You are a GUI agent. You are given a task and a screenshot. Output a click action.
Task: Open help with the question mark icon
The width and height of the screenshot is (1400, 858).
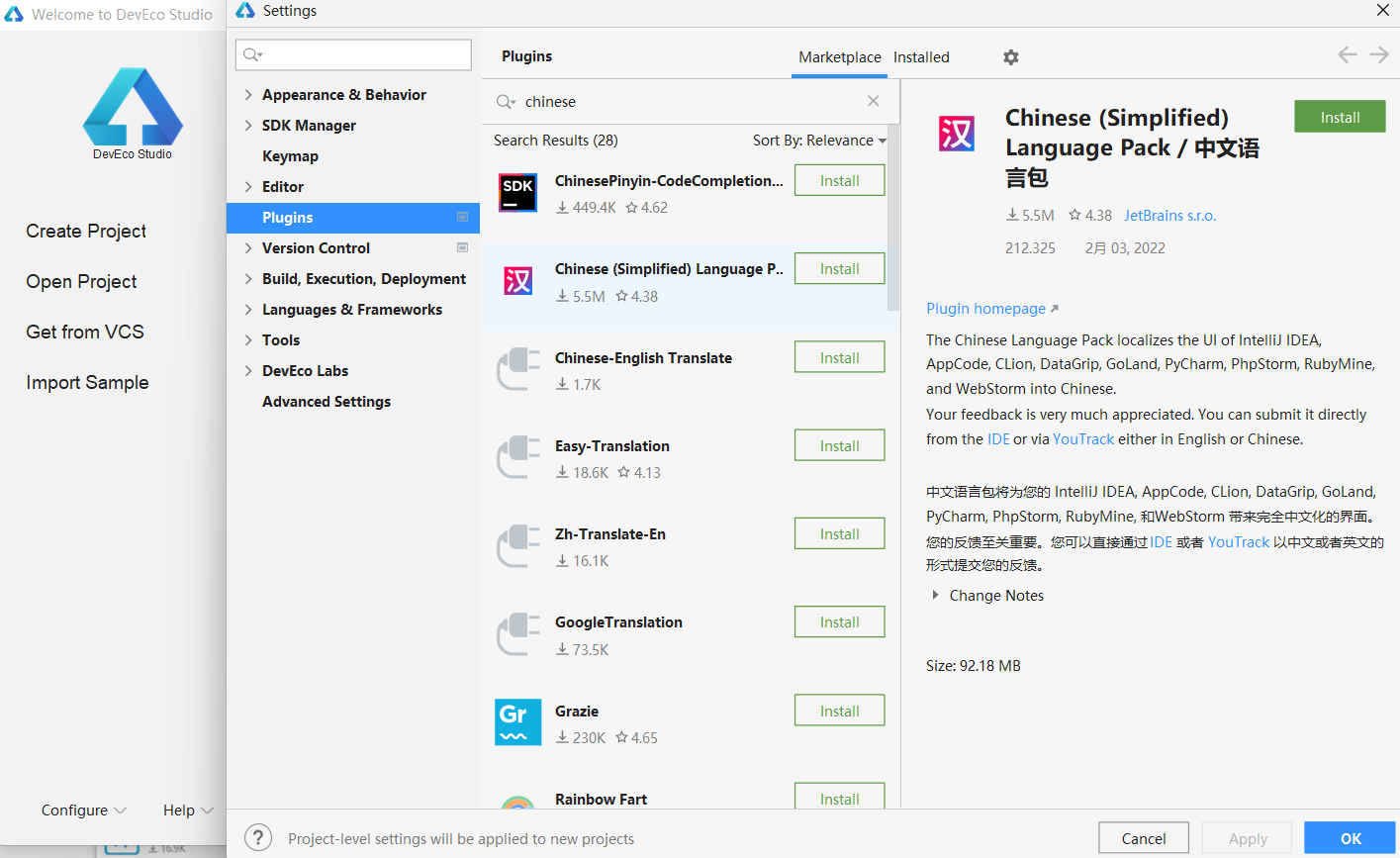[258, 838]
